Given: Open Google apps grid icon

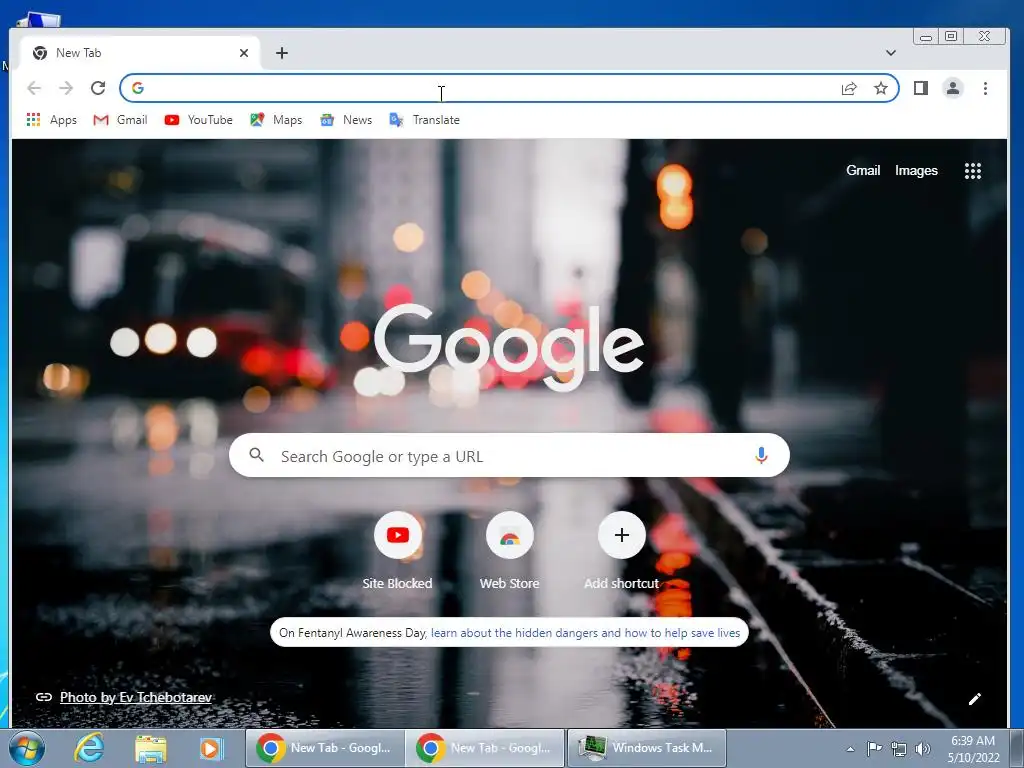Looking at the screenshot, I should (972, 170).
